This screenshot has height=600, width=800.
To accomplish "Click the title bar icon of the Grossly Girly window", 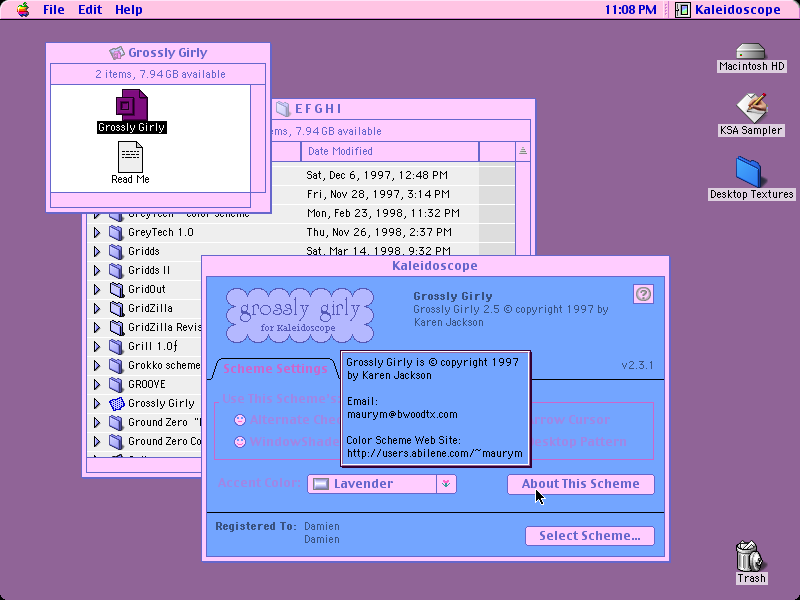I will click(117, 53).
